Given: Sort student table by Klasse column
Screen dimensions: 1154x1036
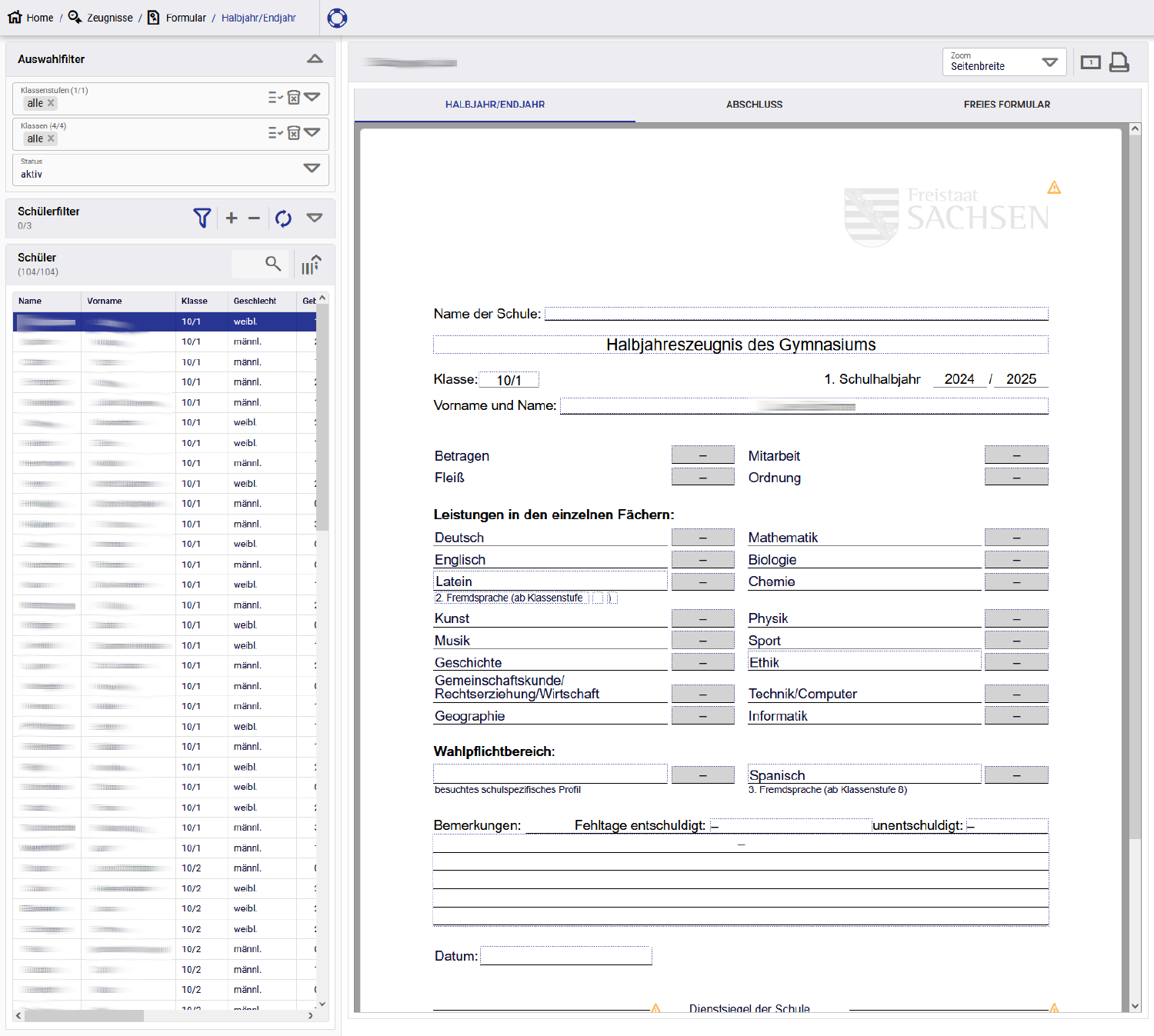Looking at the screenshot, I should 202,301.
